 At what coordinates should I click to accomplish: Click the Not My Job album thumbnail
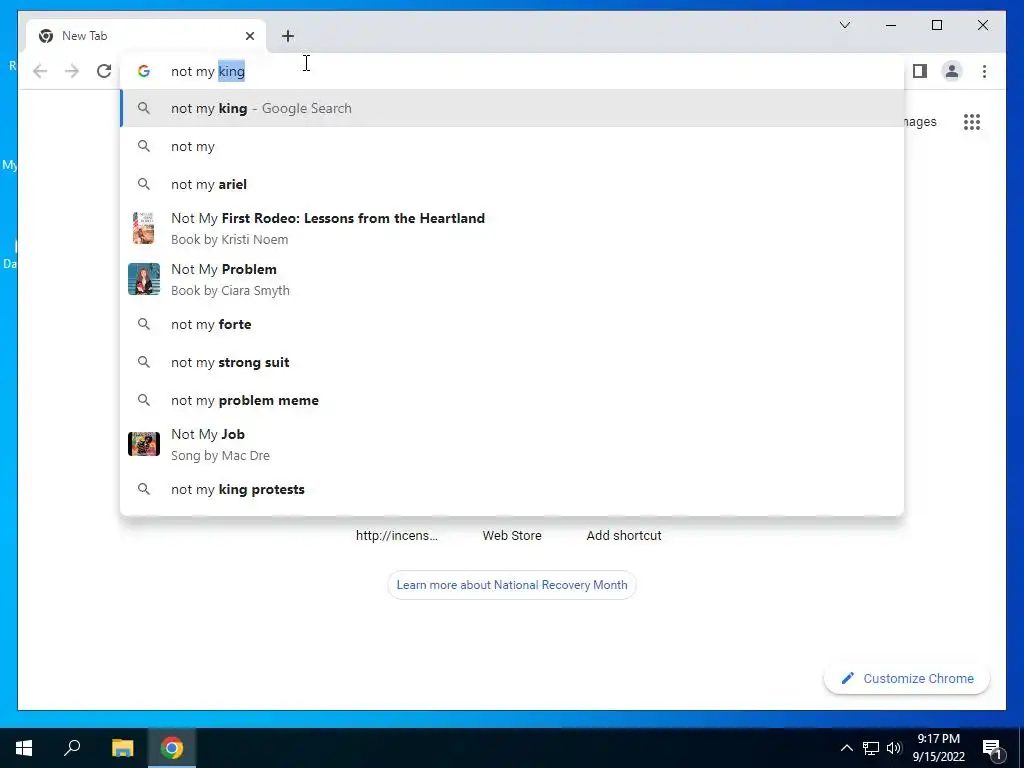pos(144,444)
